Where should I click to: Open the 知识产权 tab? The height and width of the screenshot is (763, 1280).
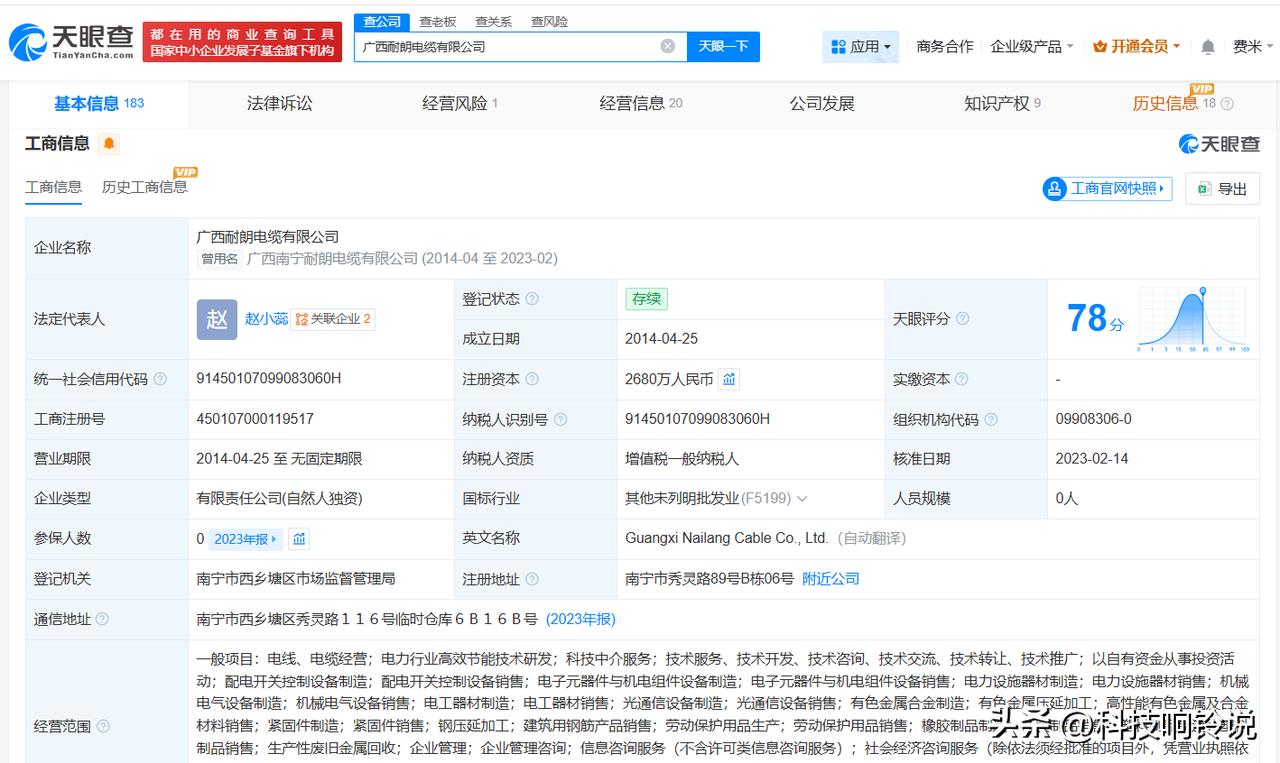pyautogui.click(x=1002, y=104)
